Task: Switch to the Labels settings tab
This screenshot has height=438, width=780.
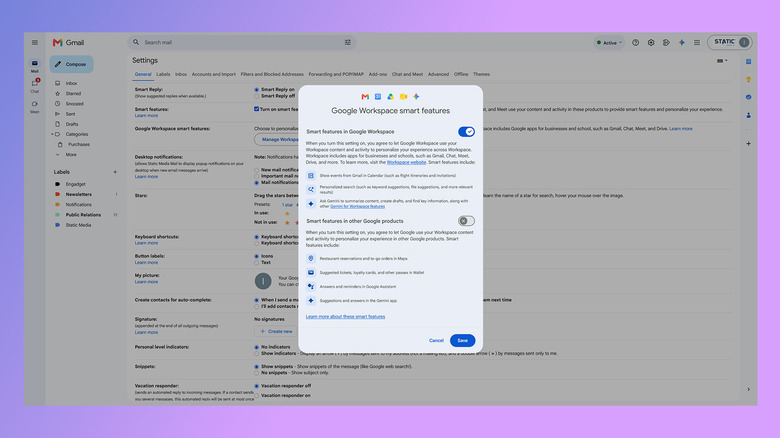Action: coord(163,74)
